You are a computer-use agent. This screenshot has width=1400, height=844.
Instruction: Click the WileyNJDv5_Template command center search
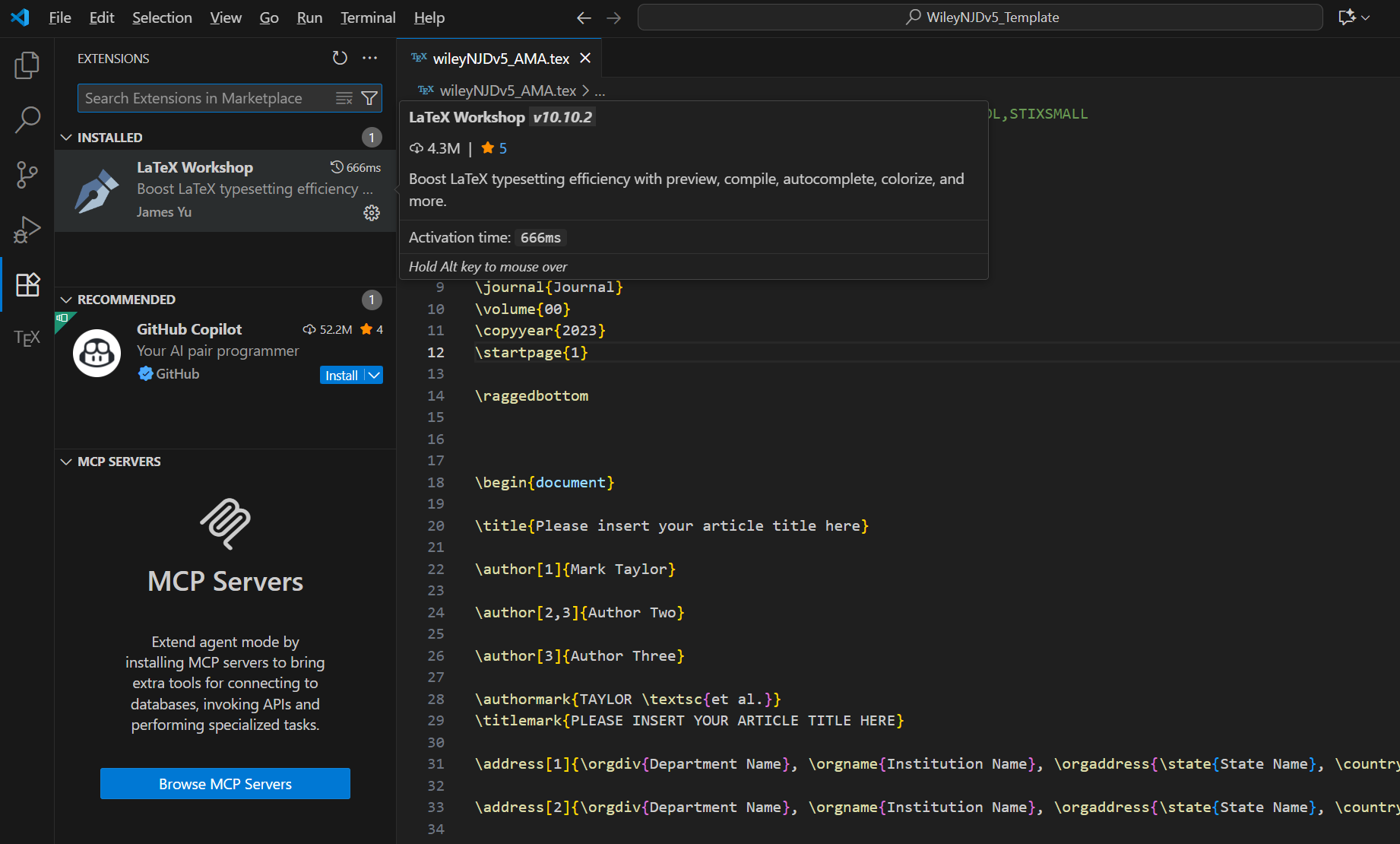point(980,17)
